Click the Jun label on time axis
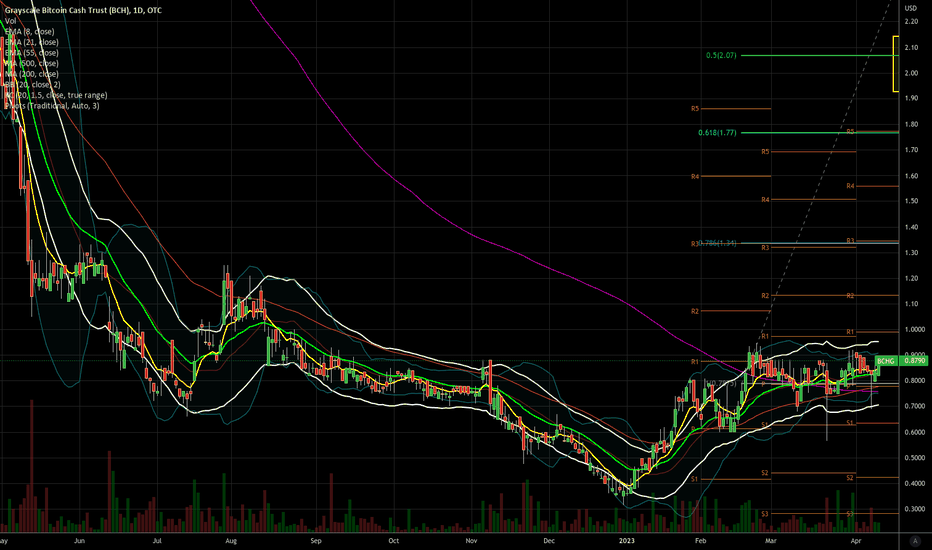This screenshot has width=932, height=550. 79,541
